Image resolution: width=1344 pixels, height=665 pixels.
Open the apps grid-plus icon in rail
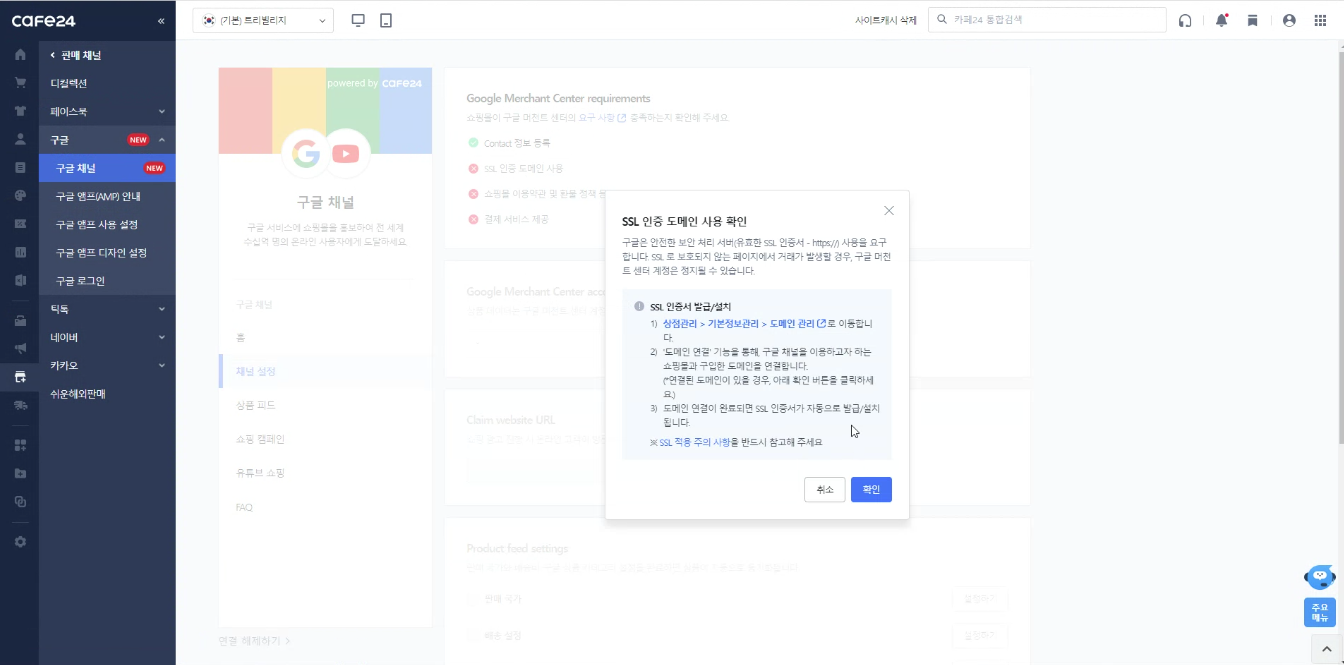click(x=20, y=445)
